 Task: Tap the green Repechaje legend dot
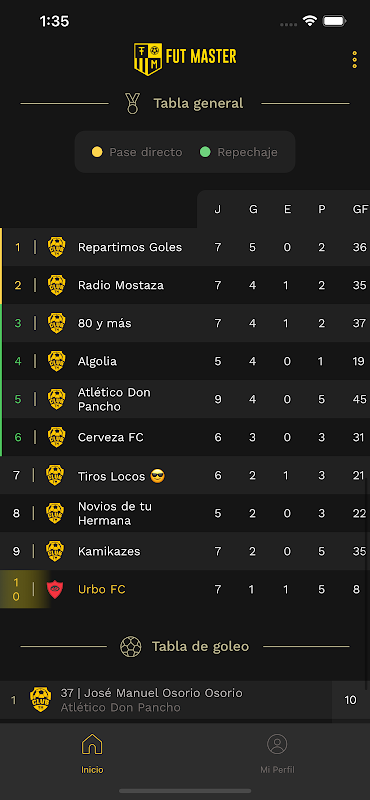tap(205, 152)
